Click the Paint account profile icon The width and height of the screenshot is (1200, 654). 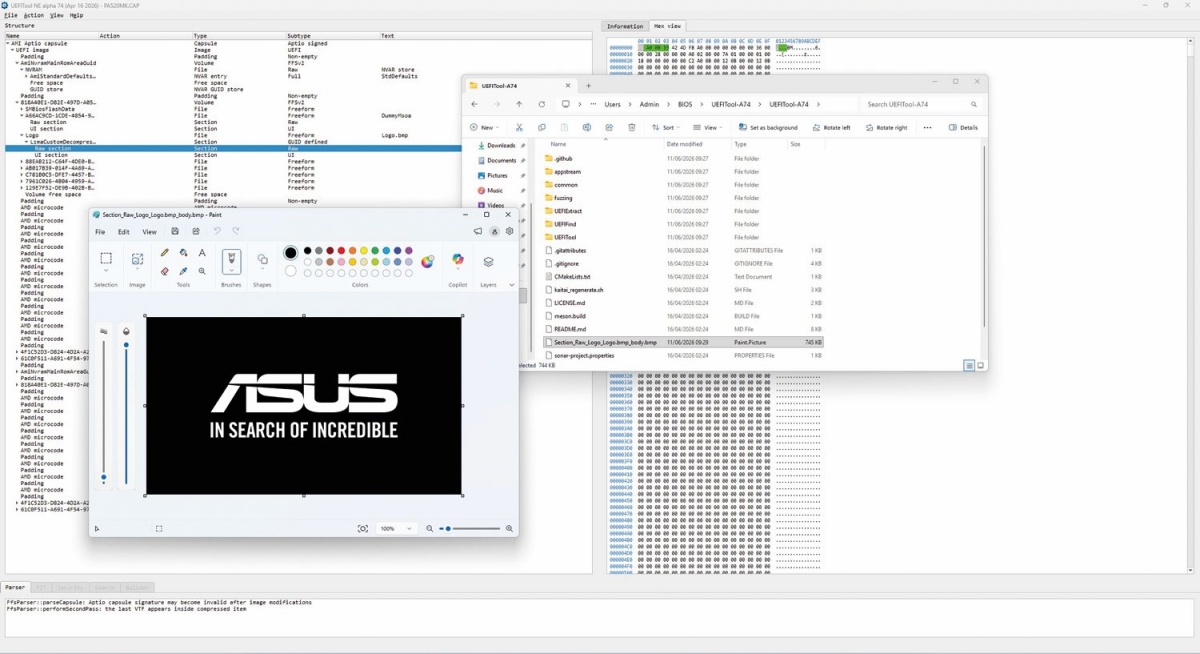494,231
